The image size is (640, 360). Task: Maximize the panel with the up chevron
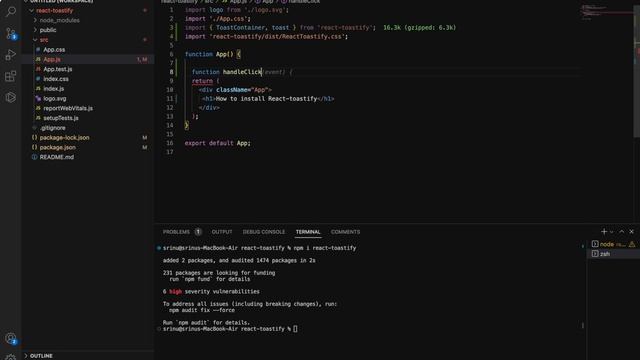(622, 232)
